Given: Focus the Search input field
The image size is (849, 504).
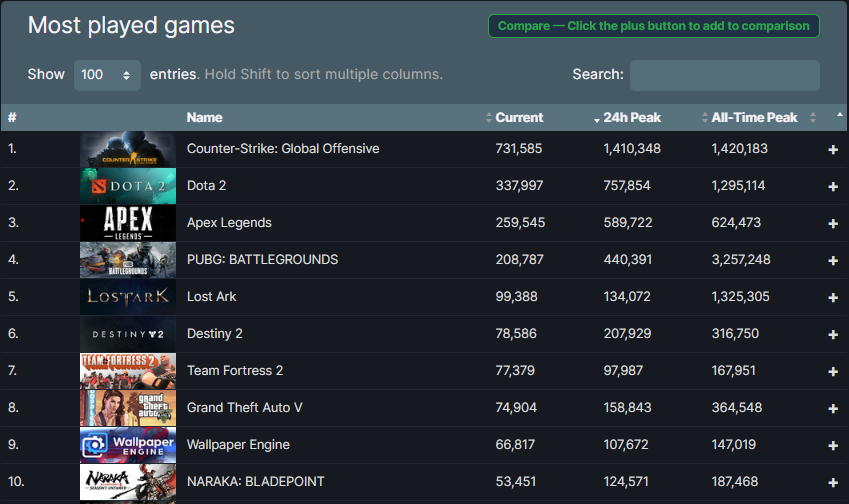Looking at the screenshot, I should 724,75.
